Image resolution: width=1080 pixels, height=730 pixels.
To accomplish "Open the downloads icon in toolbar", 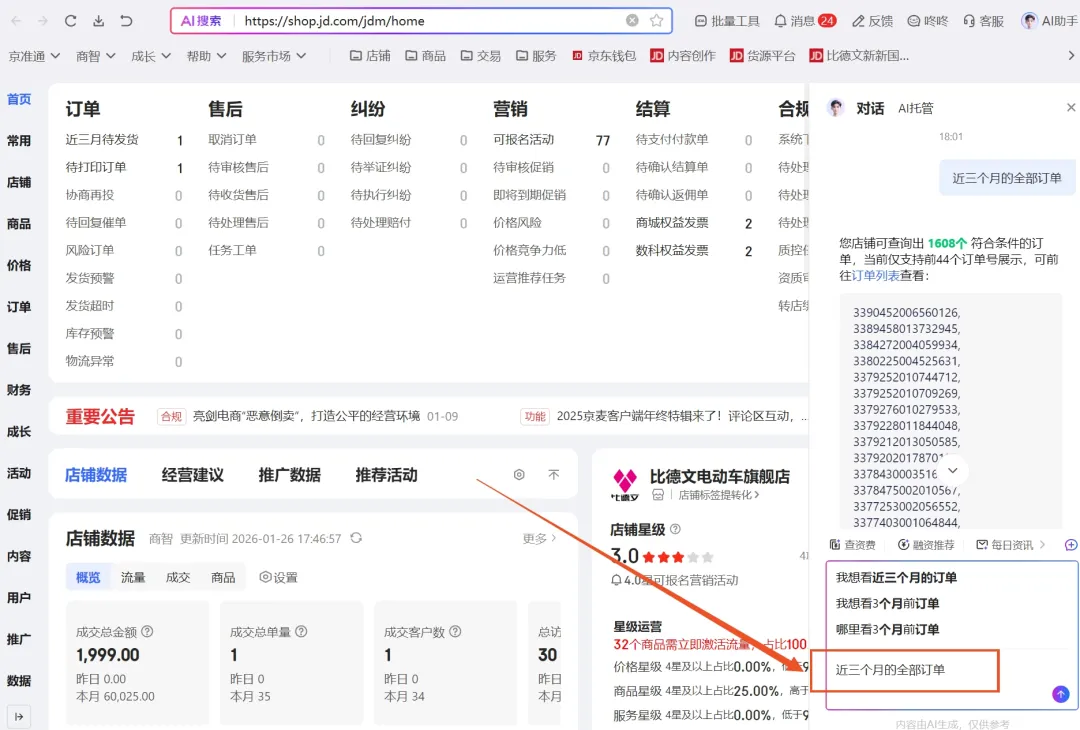I will pyautogui.click(x=98, y=21).
